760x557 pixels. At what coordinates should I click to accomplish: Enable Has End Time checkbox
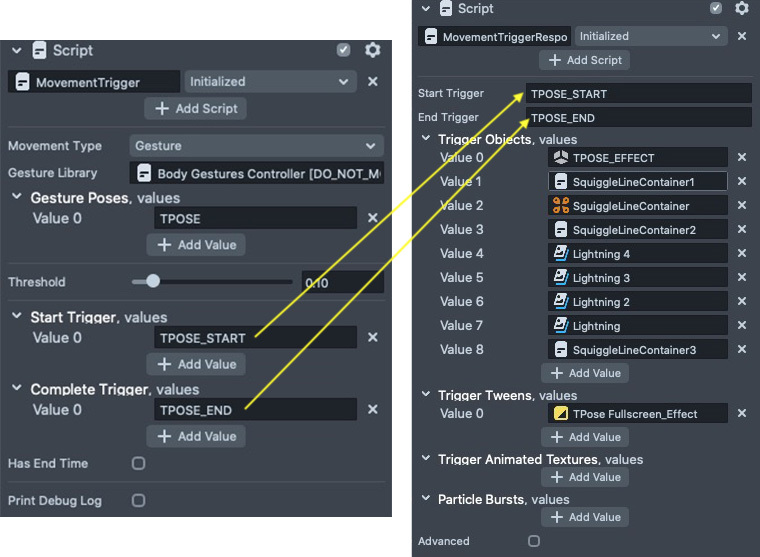[x=138, y=463]
